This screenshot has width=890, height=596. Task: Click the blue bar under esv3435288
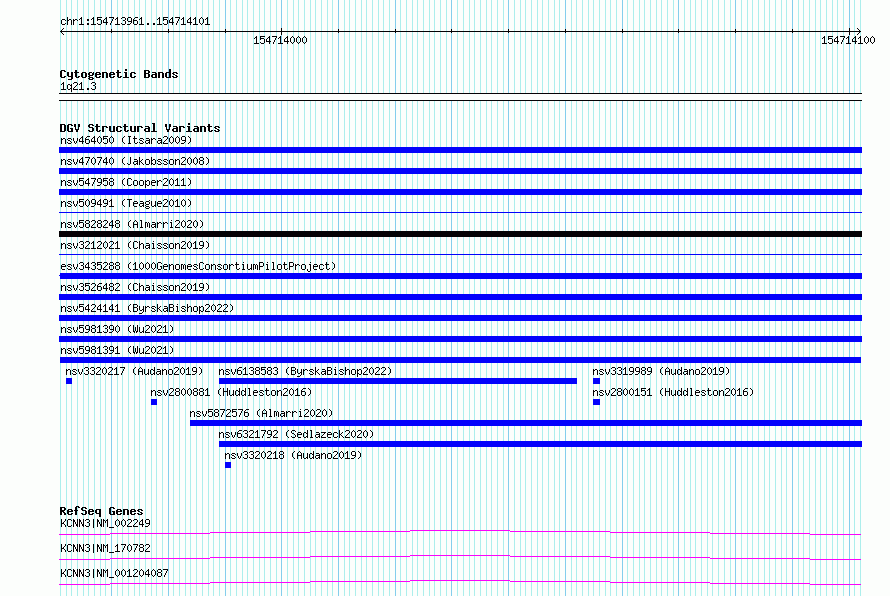(x=460, y=276)
